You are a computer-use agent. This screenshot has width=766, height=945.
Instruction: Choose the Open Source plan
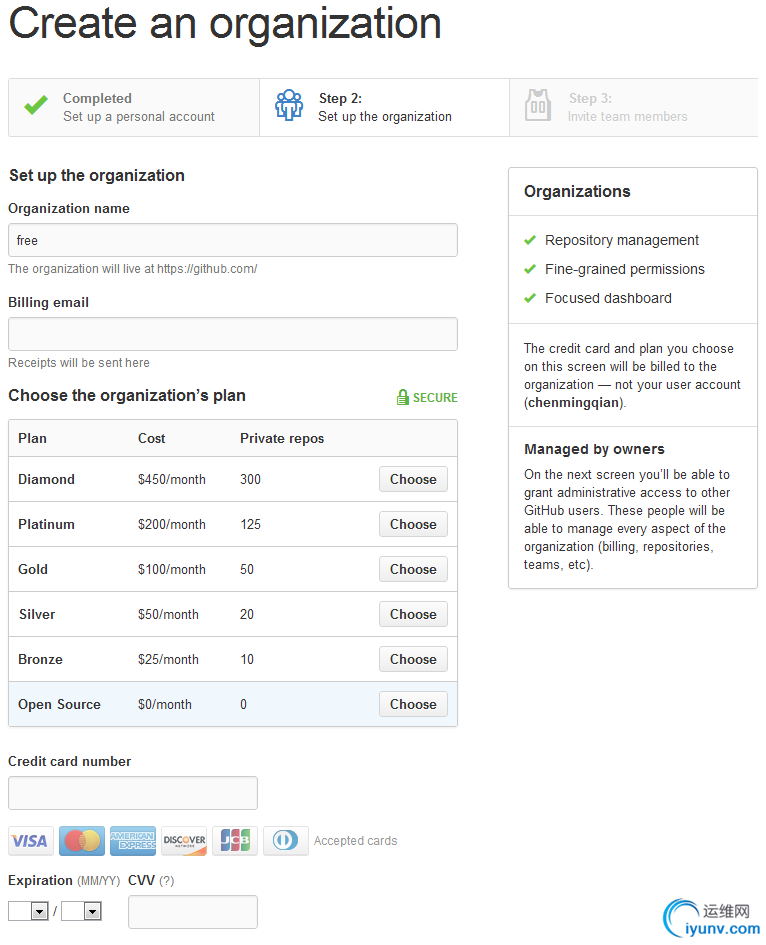point(413,704)
